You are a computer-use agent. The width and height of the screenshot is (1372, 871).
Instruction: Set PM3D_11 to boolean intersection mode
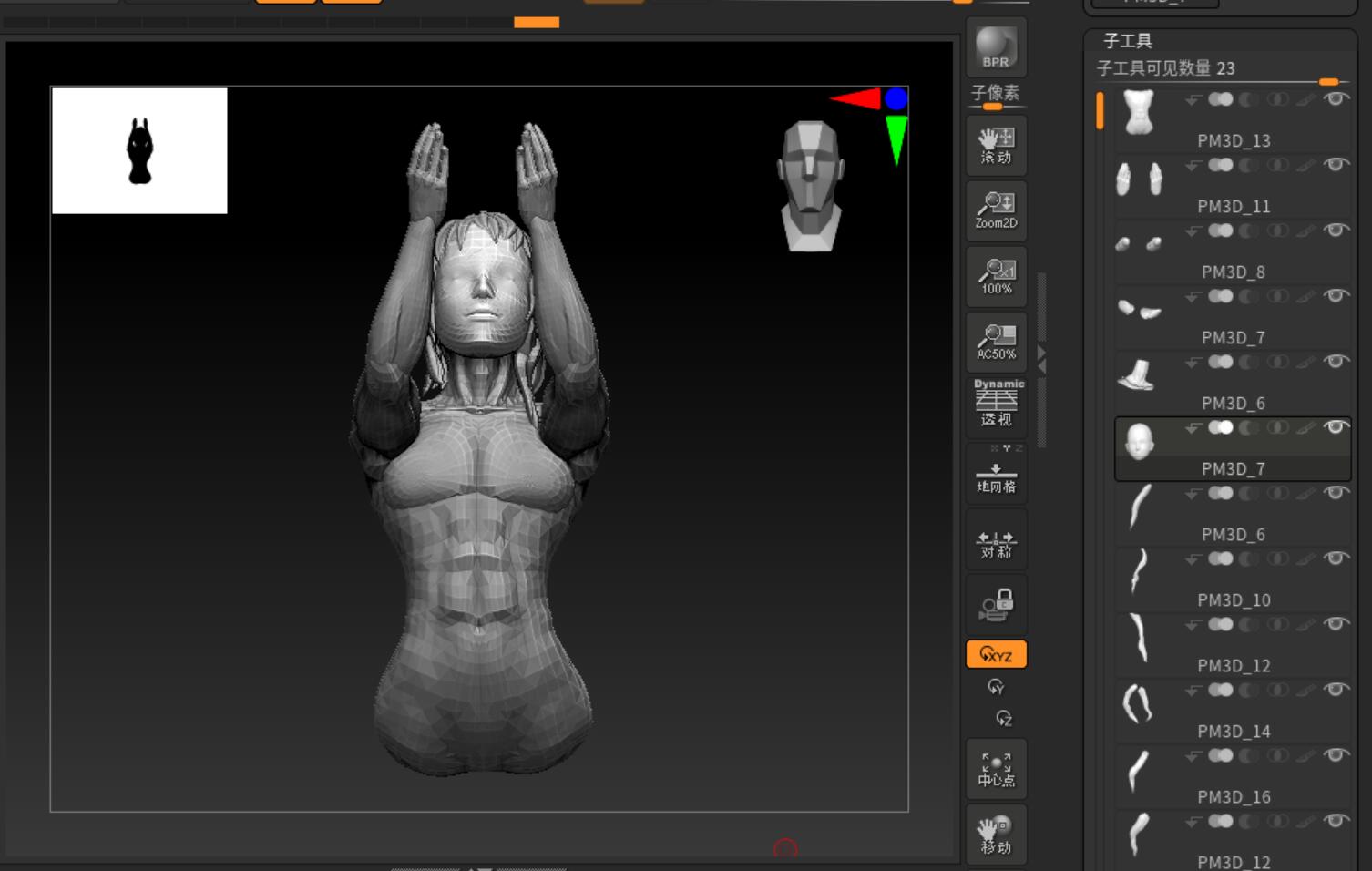click(1278, 165)
